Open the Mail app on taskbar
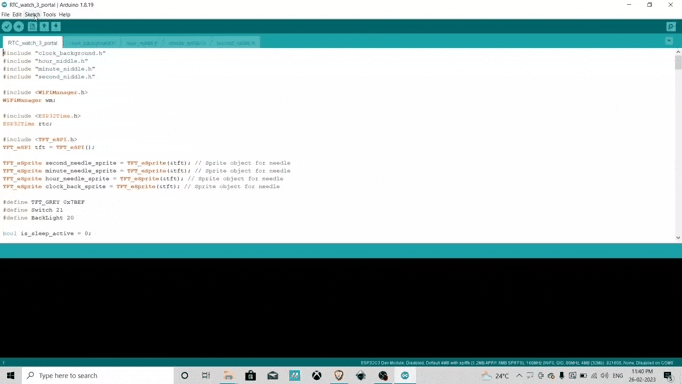This screenshot has height=384, width=682. click(273, 375)
